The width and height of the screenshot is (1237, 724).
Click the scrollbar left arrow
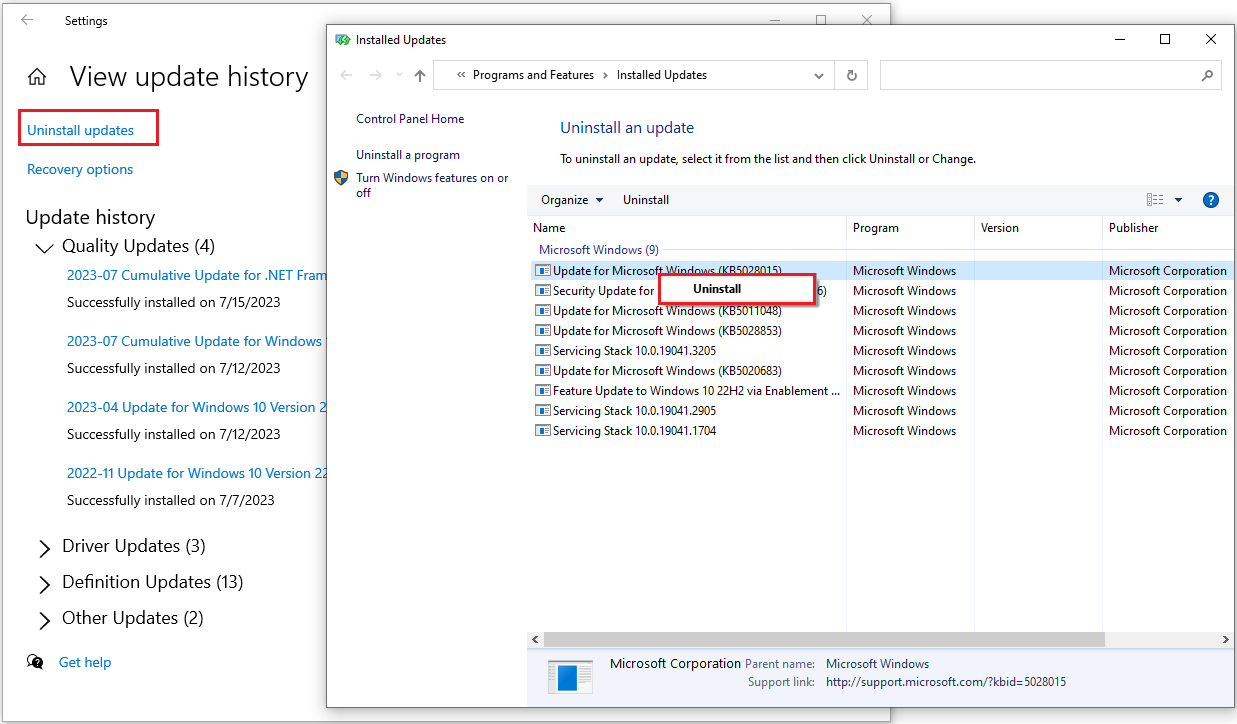[535, 639]
